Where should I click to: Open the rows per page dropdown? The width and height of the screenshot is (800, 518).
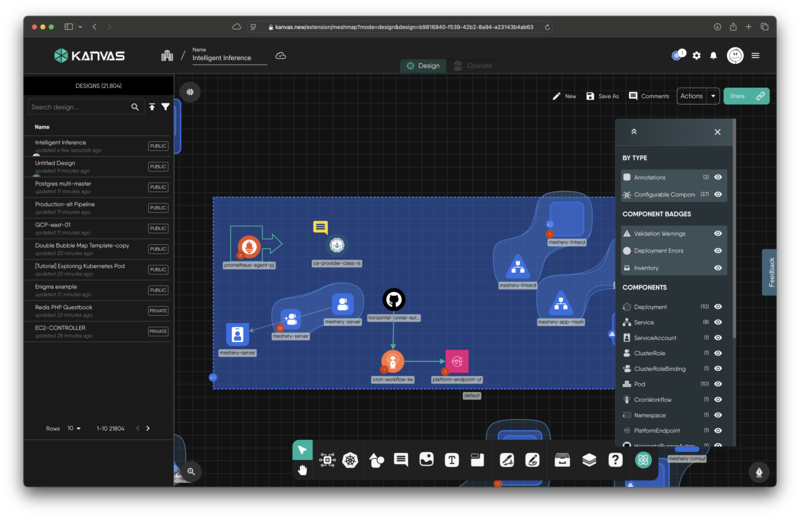tap(75, 428)
